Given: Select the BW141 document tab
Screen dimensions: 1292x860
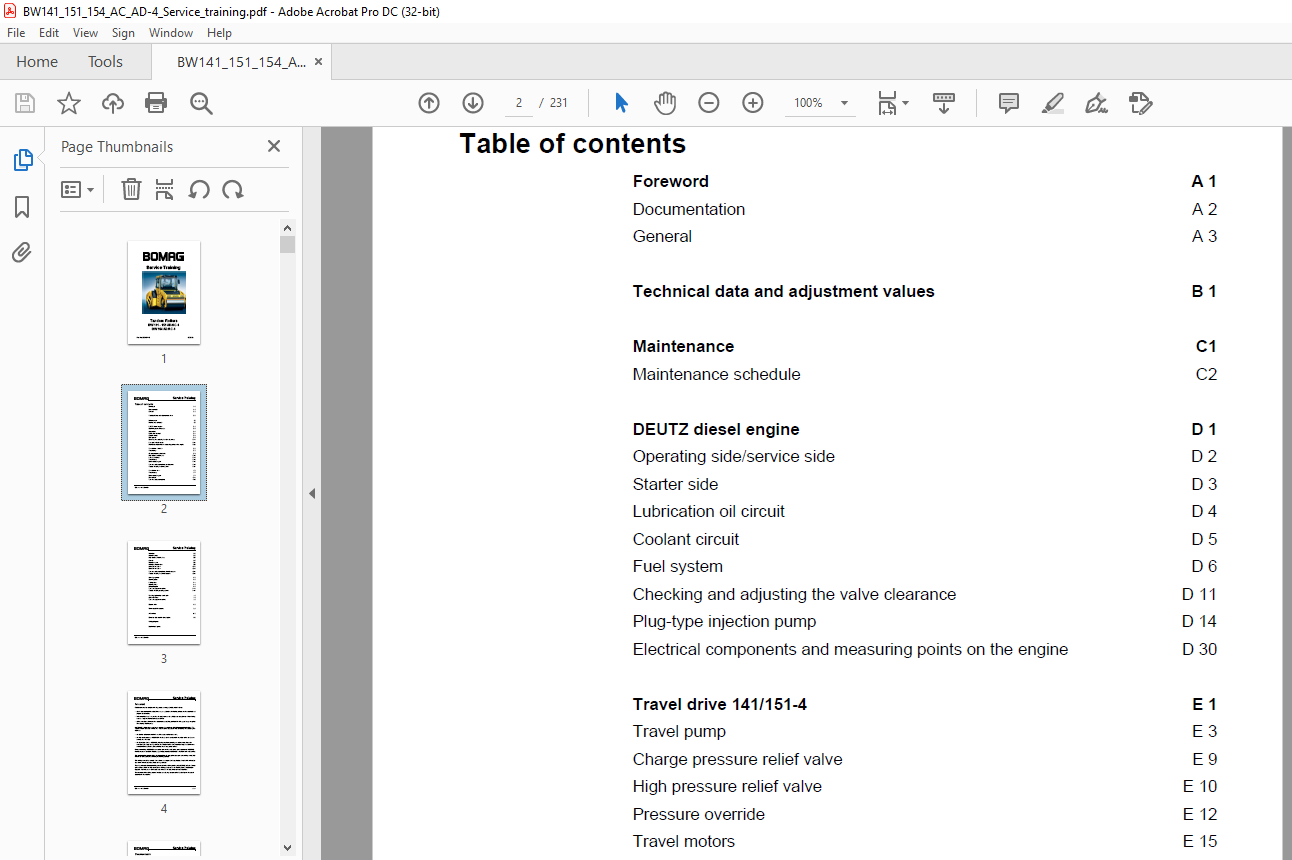Looking at the screenshot, I should [x=241, y=62].
